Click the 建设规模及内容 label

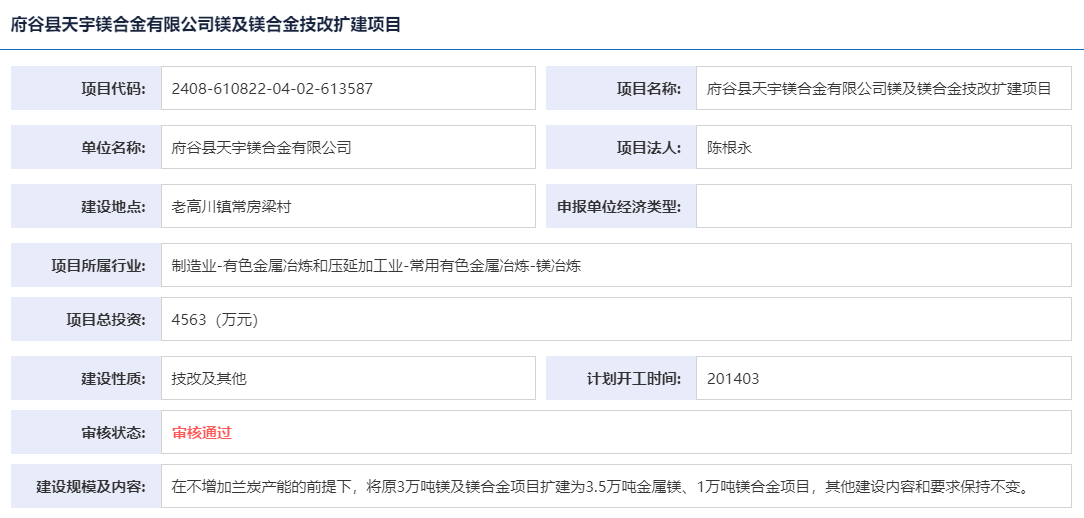91,487
